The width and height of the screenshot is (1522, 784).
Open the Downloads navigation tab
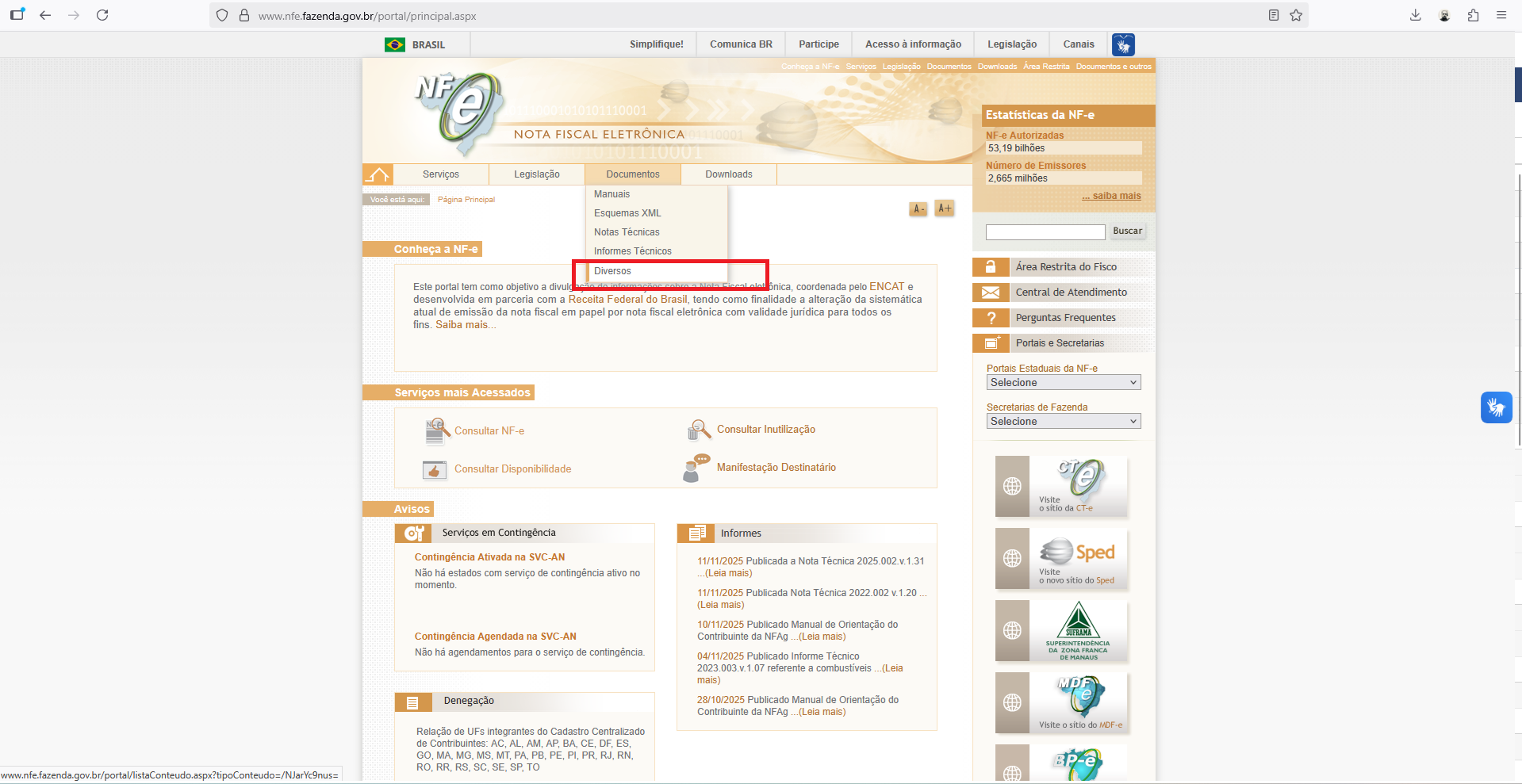[728, 174]
